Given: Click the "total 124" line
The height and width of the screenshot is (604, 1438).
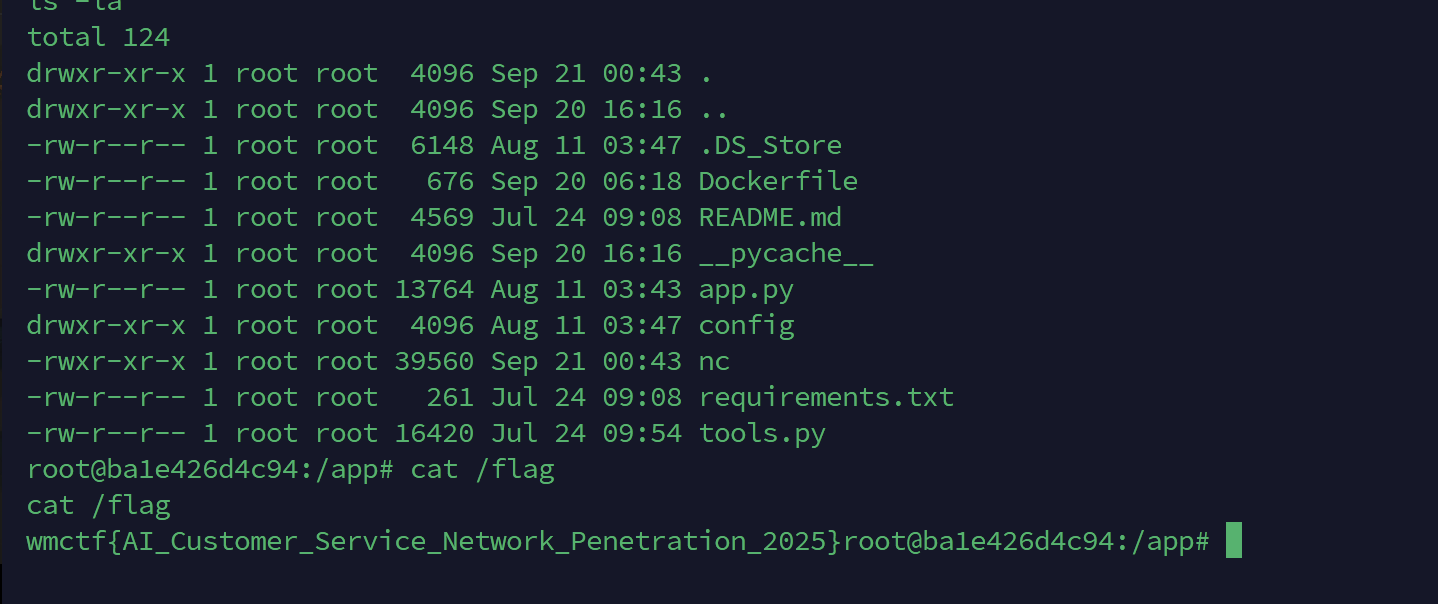Looking at the screenshot, I should 98,37.
